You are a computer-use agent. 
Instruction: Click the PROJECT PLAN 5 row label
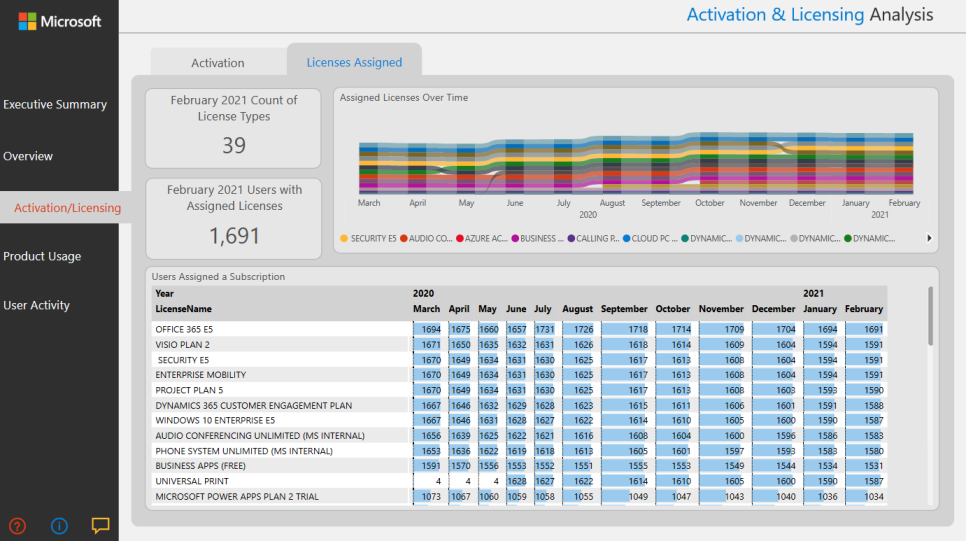tap(189, 390)
